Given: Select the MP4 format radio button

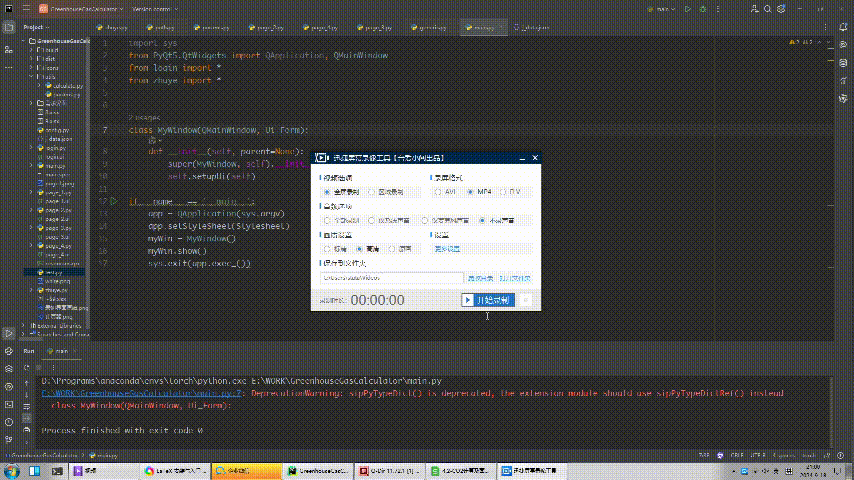Looking at the screenshot, I should coord(472,191).
